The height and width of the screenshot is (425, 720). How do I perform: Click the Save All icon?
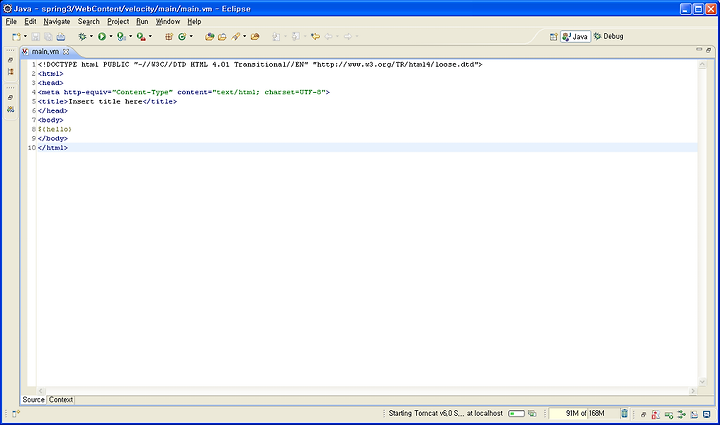coord(48,37)
